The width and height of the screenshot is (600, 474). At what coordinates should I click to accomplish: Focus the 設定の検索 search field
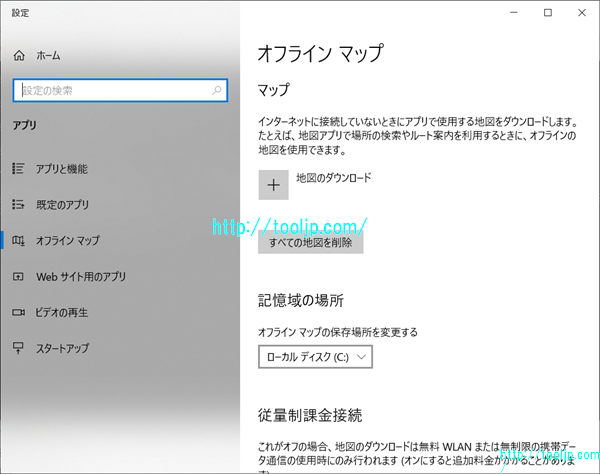tap(110, 90)
